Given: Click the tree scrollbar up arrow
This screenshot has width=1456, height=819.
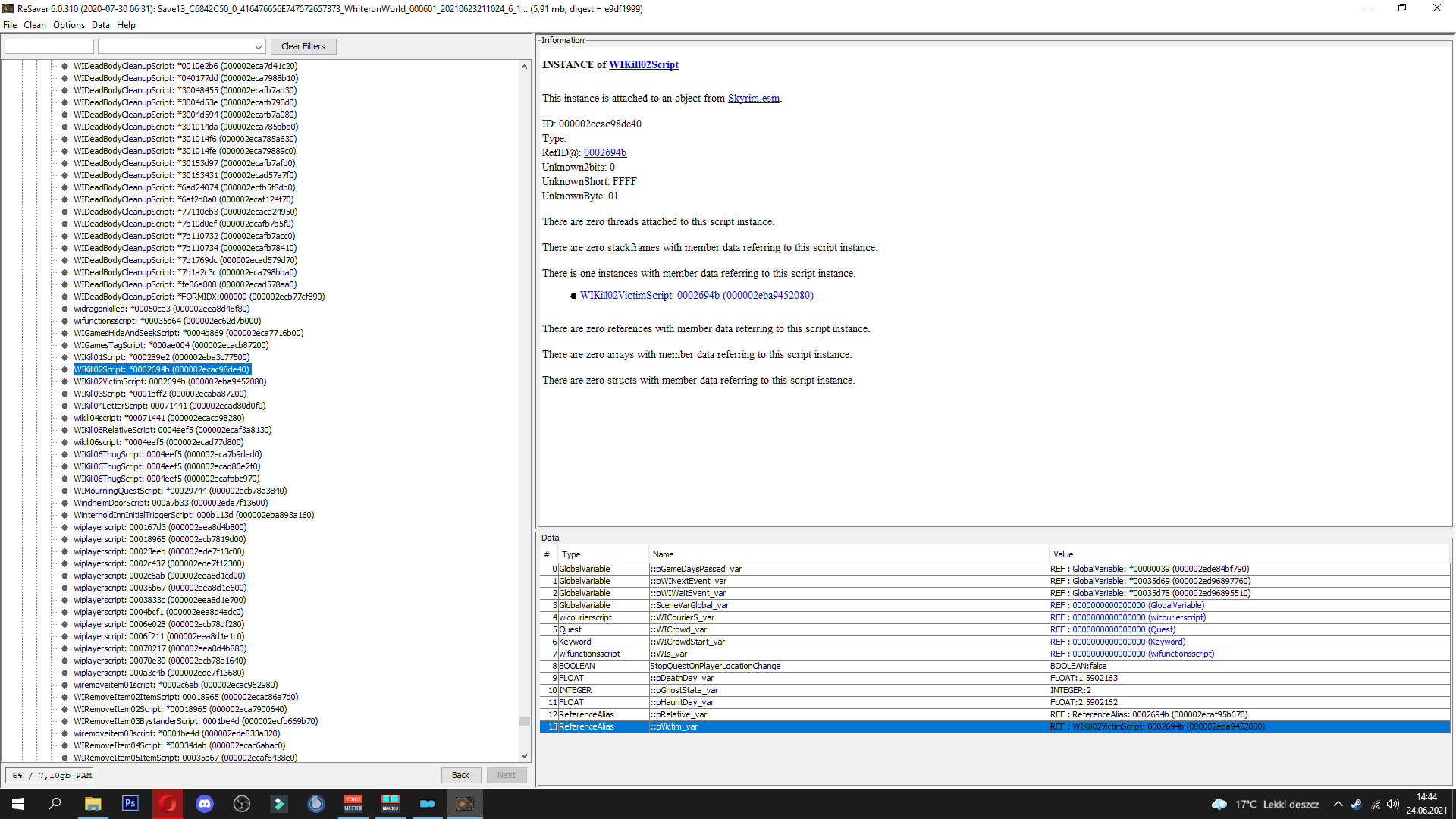Looking at the screenshot, I should point(524,67).
